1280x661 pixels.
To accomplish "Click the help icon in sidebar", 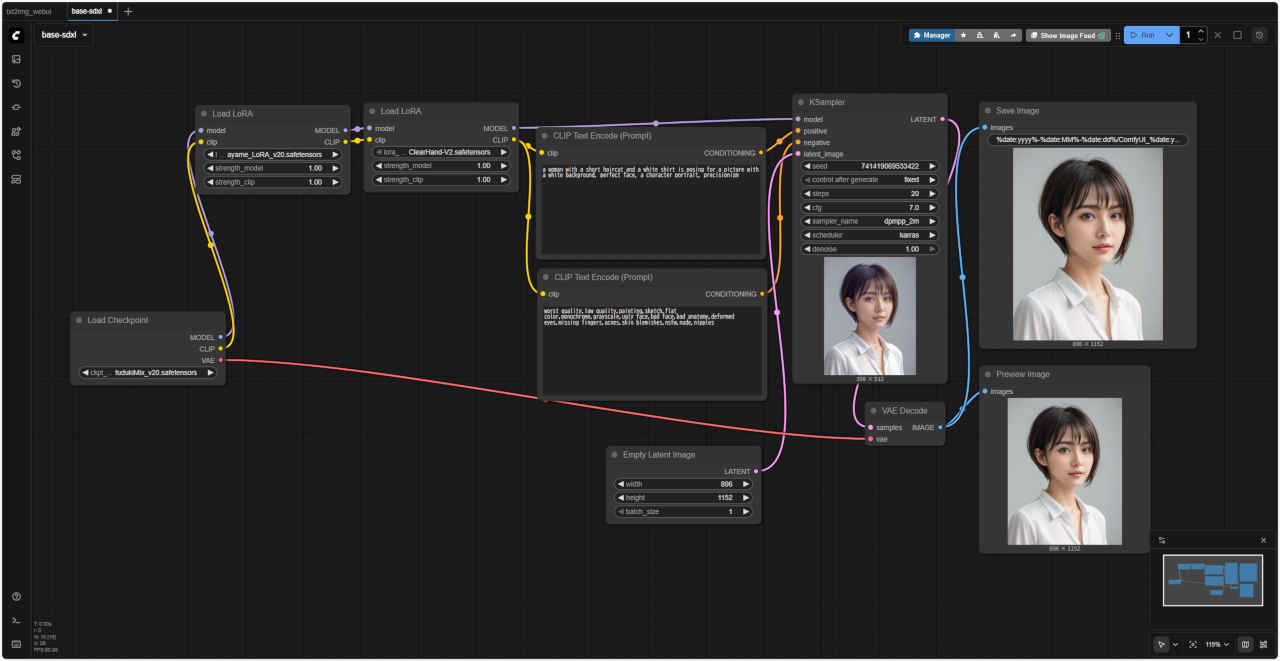I will (x=16, y=597).
